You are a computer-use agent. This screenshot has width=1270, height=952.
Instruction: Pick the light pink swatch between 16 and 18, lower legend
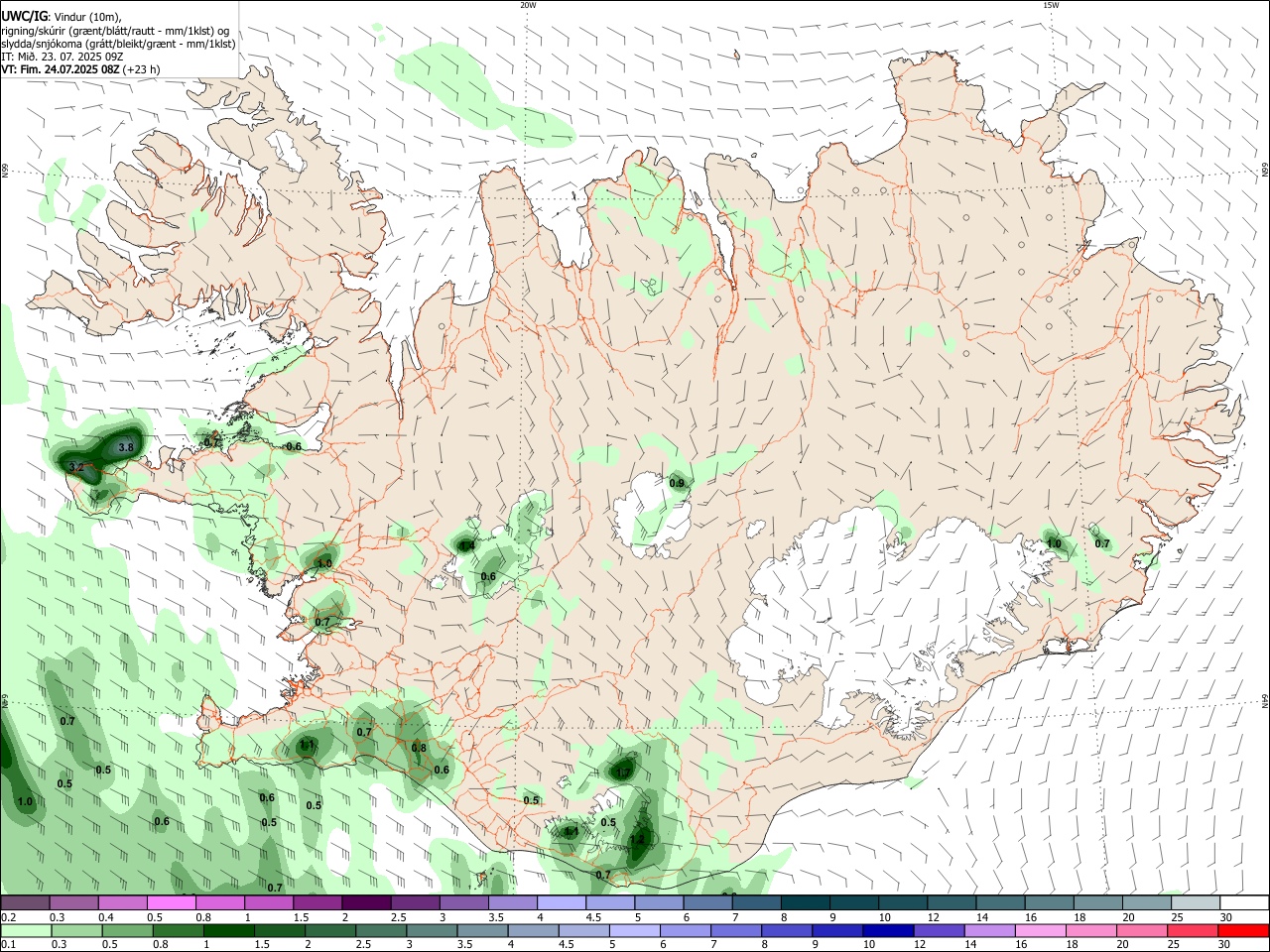click(x=1039, y=931)
